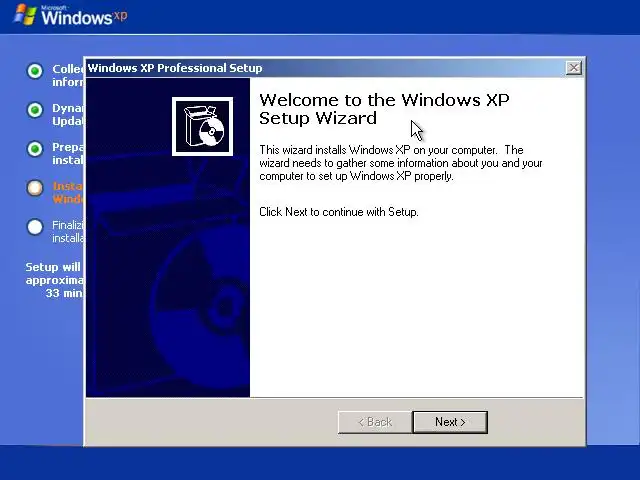The height and width of the screenshot is (480, 640).
Task: Click the disabled Back button
Action: point(375,422)
